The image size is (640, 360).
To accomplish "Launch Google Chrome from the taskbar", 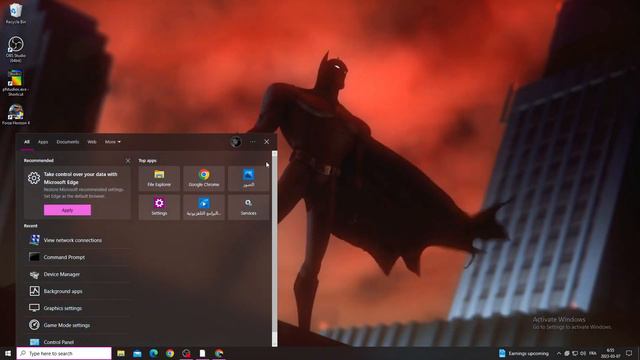I will pos(170,353).
